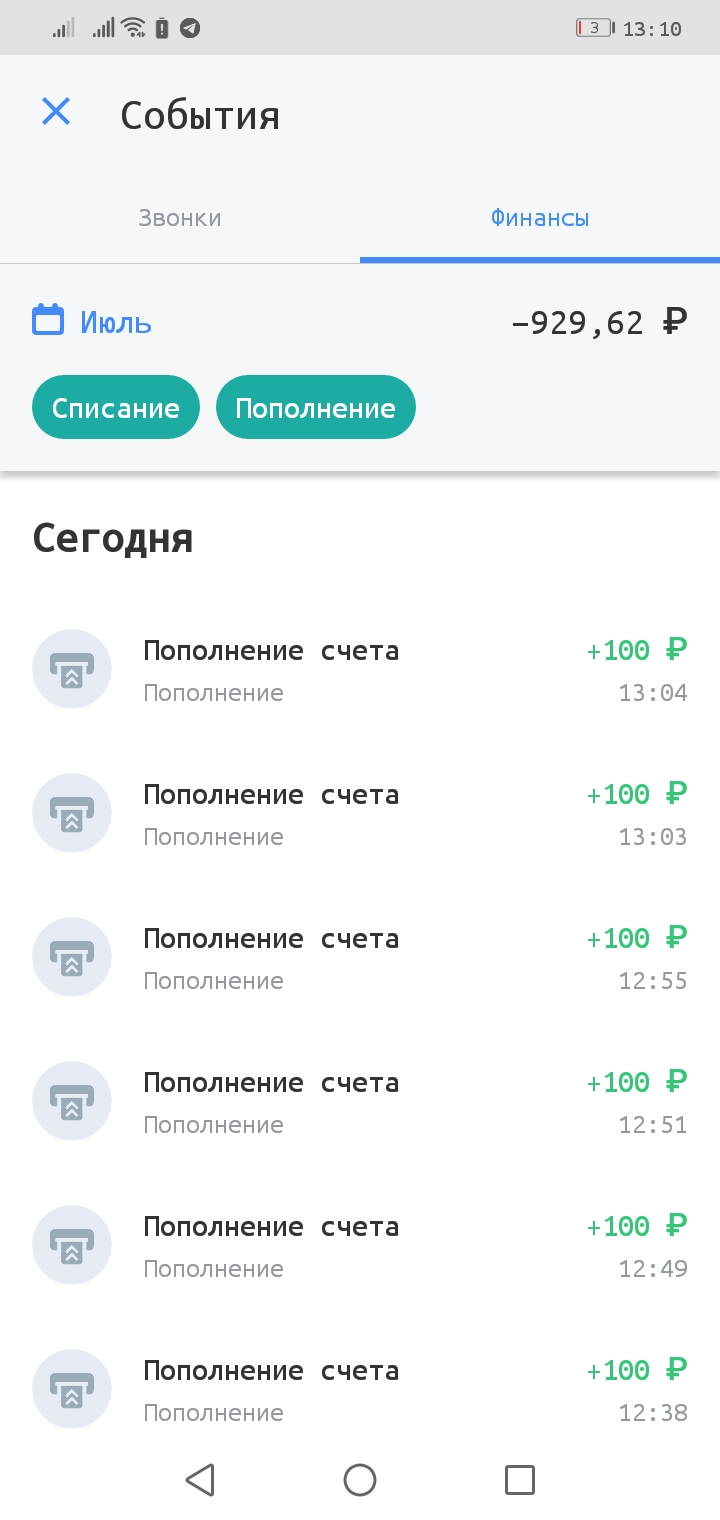The height and width of the screenshot is (1520, 720).
Task: Tap Android back navigation triangle
Action: coord(200,1479)
